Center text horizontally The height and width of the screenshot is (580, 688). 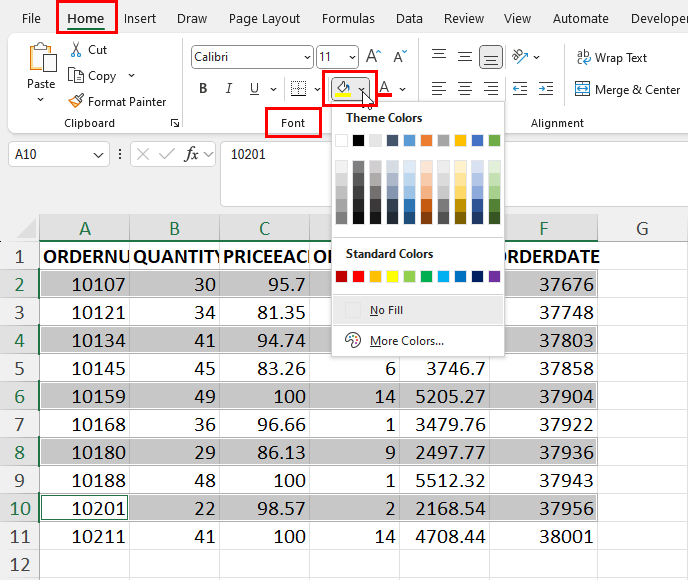[x=465, y=89]
